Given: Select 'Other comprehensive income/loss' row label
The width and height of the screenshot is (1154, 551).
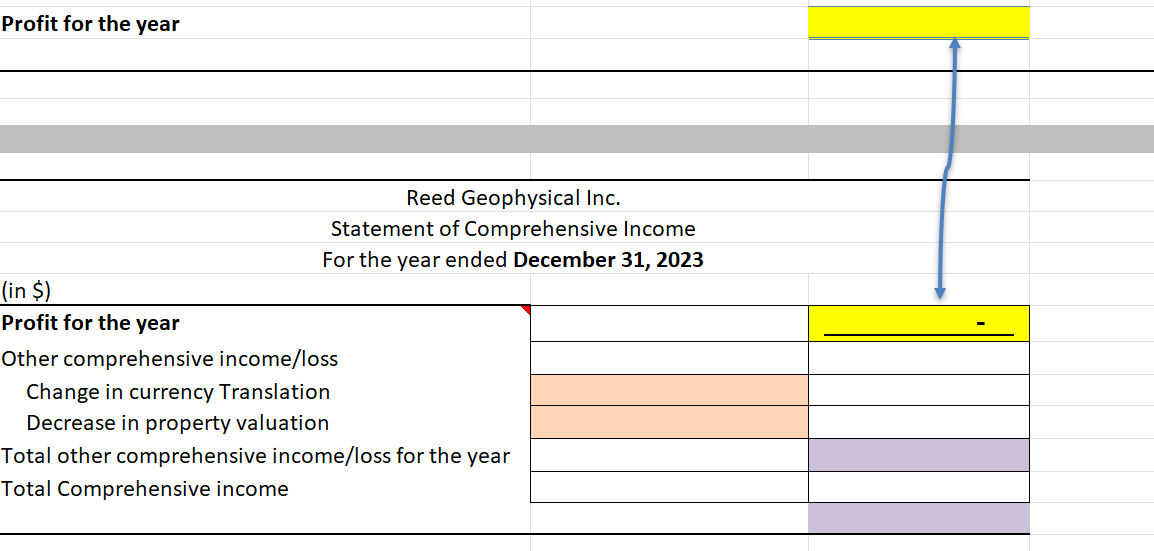Looking at the screenshot, I should (x=170, y=359).
